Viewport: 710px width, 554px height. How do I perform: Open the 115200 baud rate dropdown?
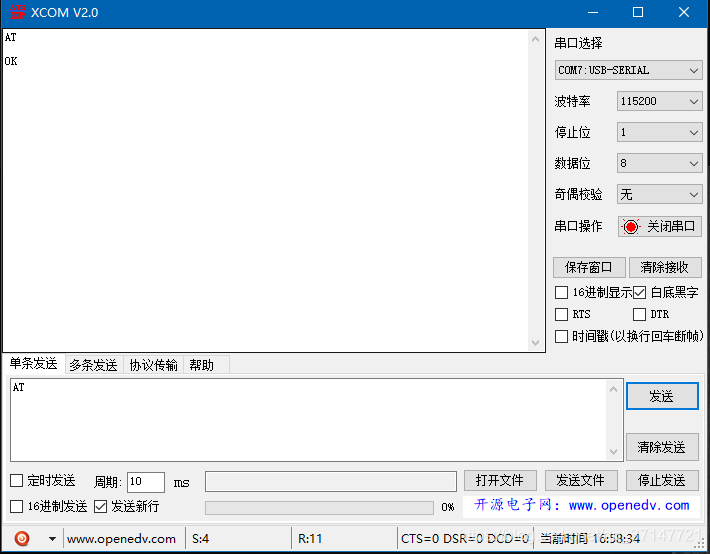(659, 101)
